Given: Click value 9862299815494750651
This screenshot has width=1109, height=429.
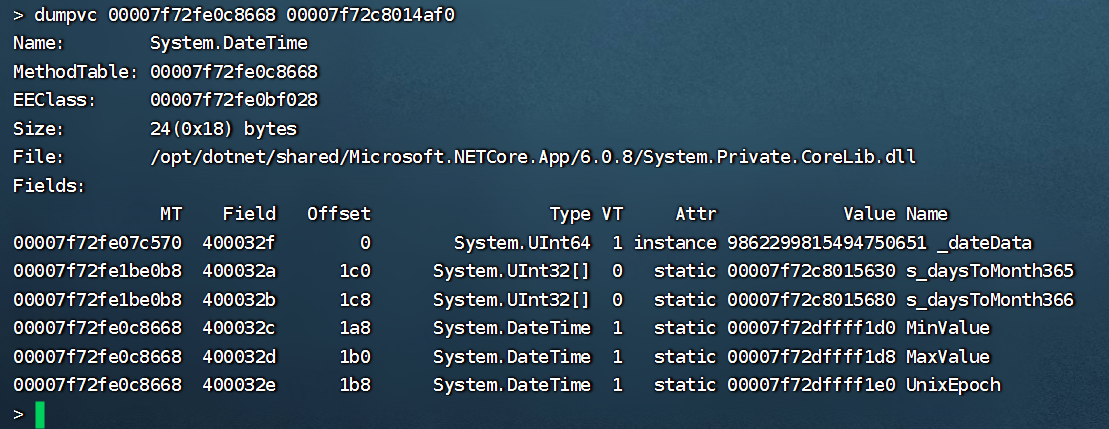Looking at the screenshot, I should coord(811,243).
